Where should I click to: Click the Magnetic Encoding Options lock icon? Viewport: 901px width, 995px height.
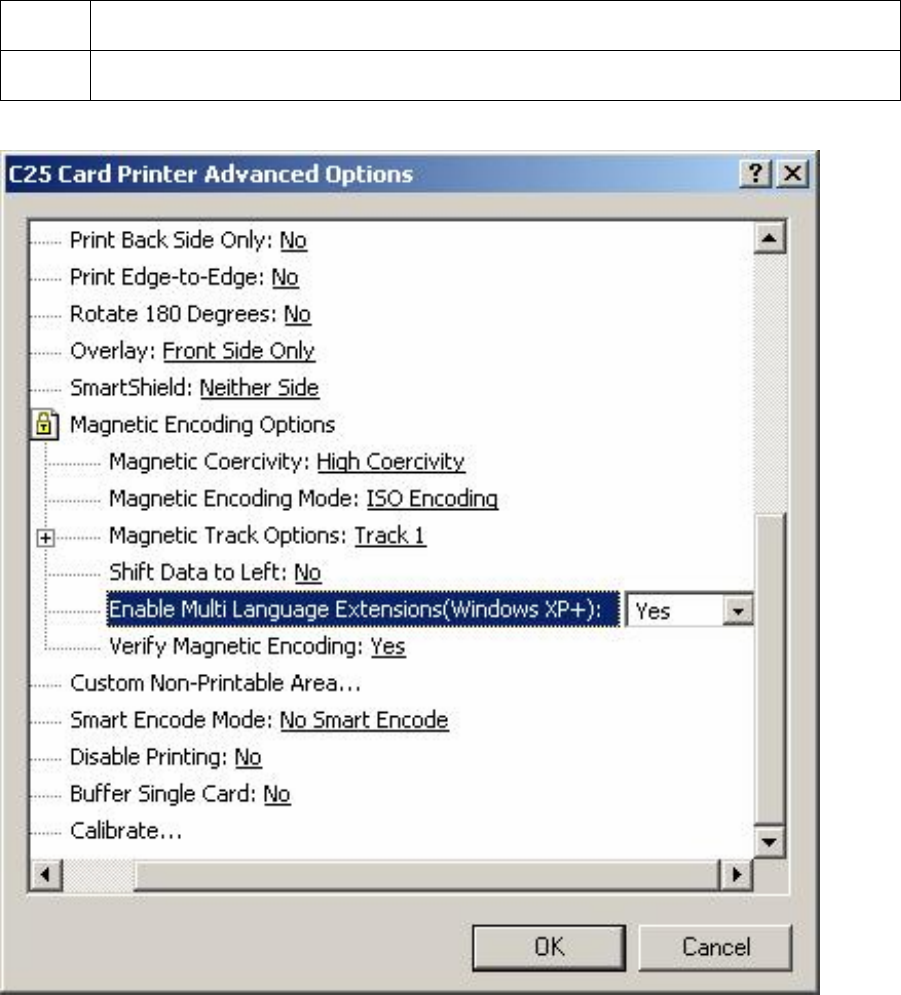pyautogui.click(x=44, y=425)
